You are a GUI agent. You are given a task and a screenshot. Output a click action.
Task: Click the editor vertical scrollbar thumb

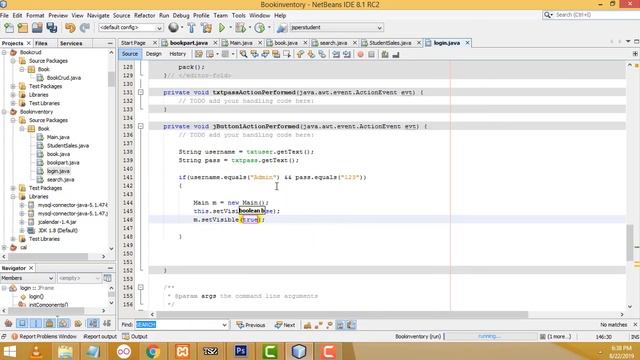630,242
